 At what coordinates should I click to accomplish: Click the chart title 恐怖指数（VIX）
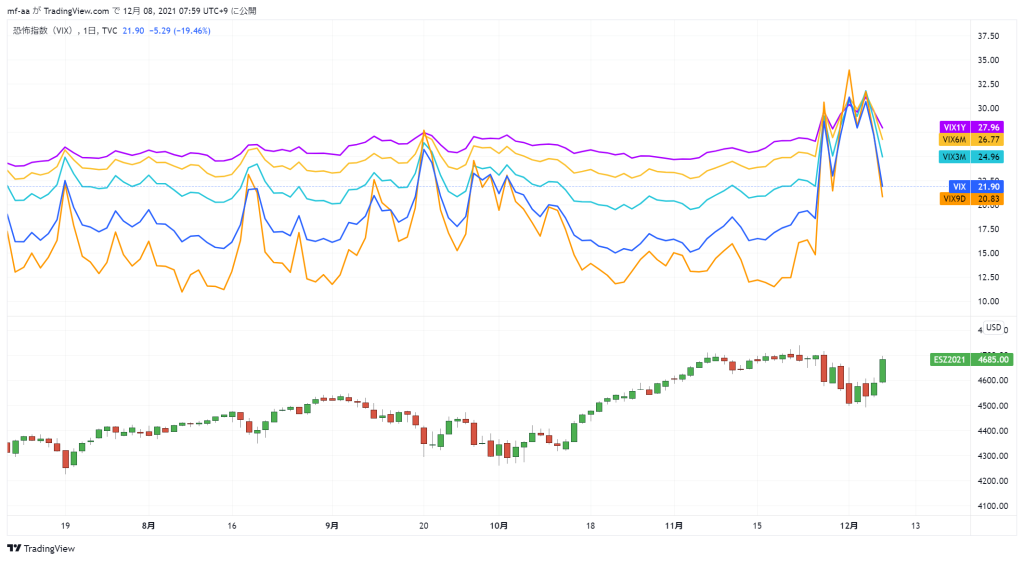(43, 31)
